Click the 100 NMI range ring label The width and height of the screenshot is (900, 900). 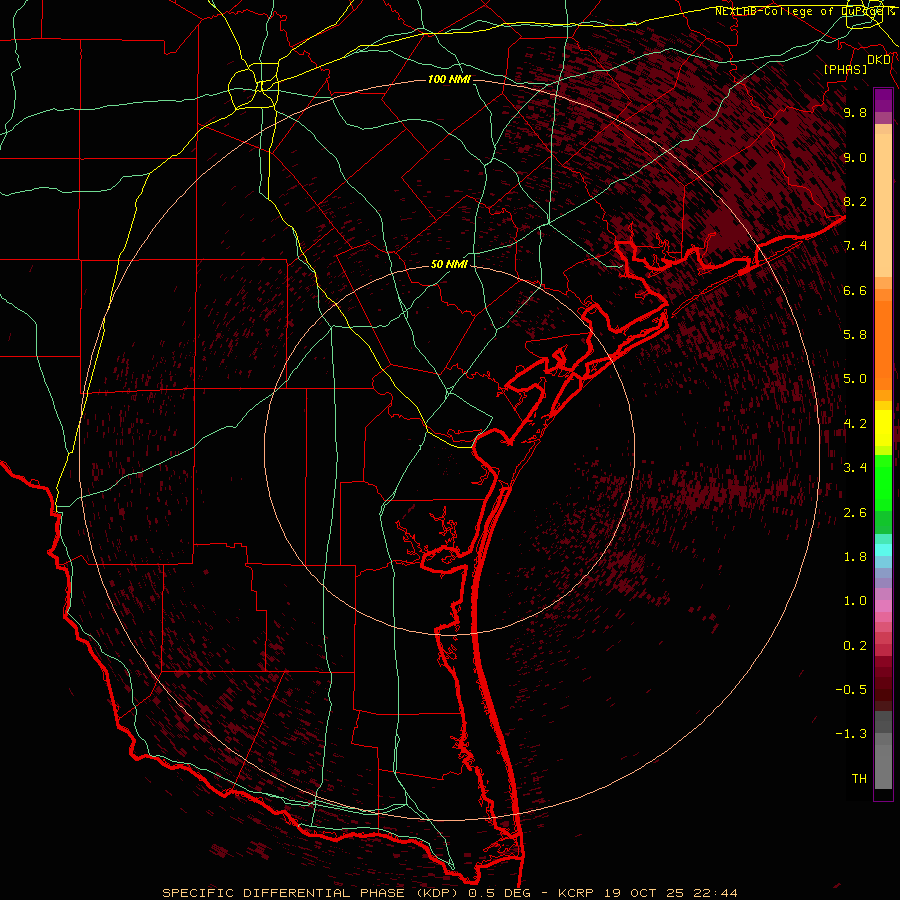click(449, 79)
